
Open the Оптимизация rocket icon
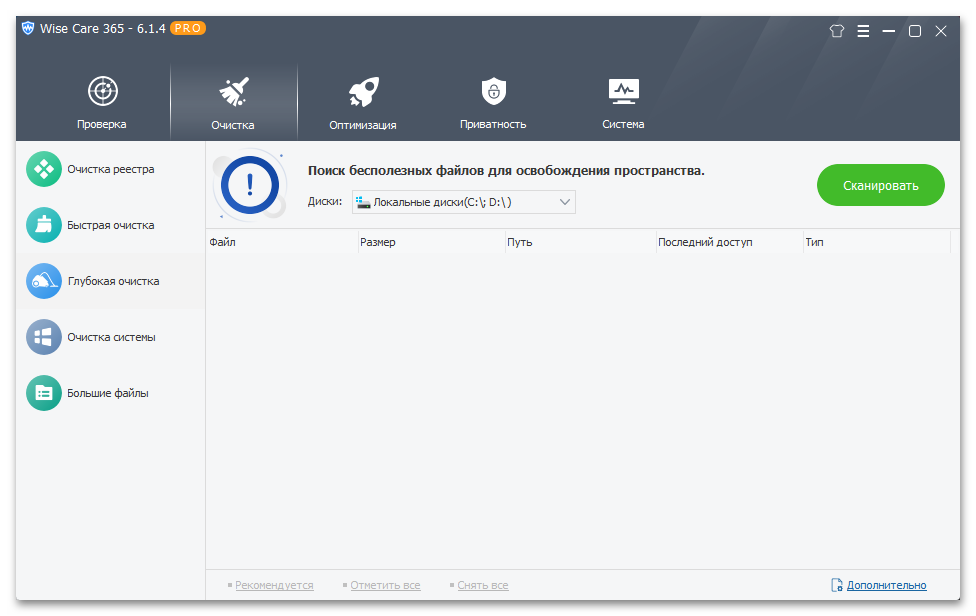pos(364,91)
